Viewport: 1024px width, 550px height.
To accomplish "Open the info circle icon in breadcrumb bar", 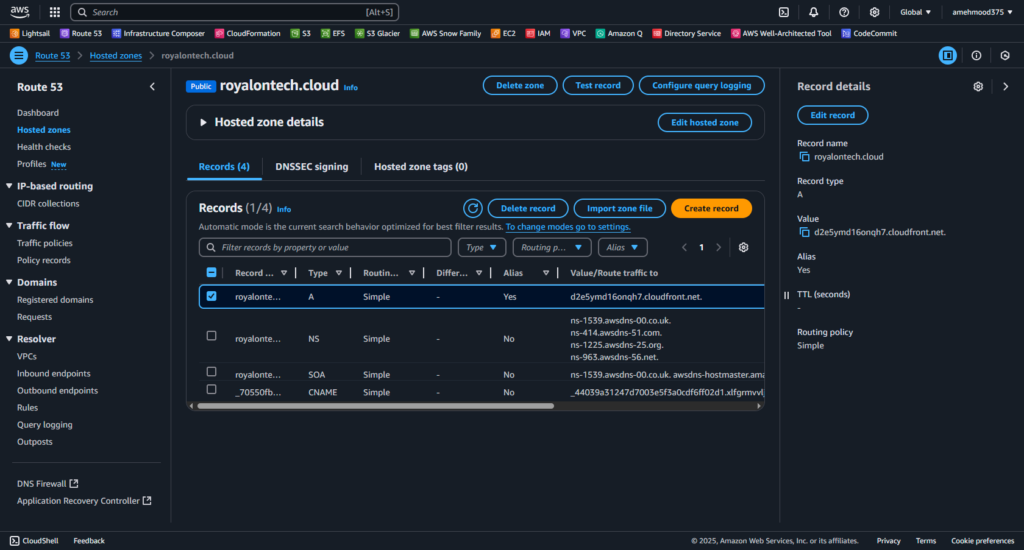I will [x=976, y=56].
